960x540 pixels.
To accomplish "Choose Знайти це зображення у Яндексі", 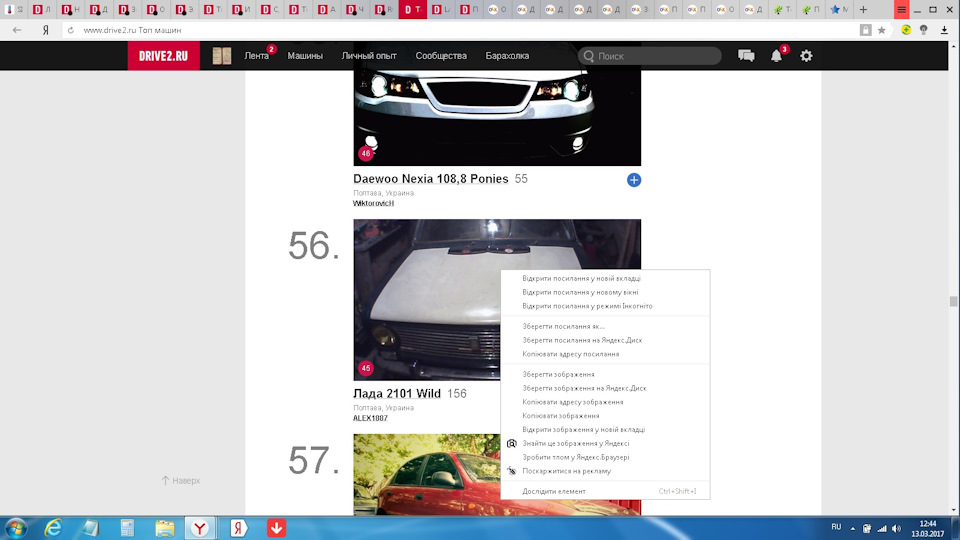I will point(606,443).
